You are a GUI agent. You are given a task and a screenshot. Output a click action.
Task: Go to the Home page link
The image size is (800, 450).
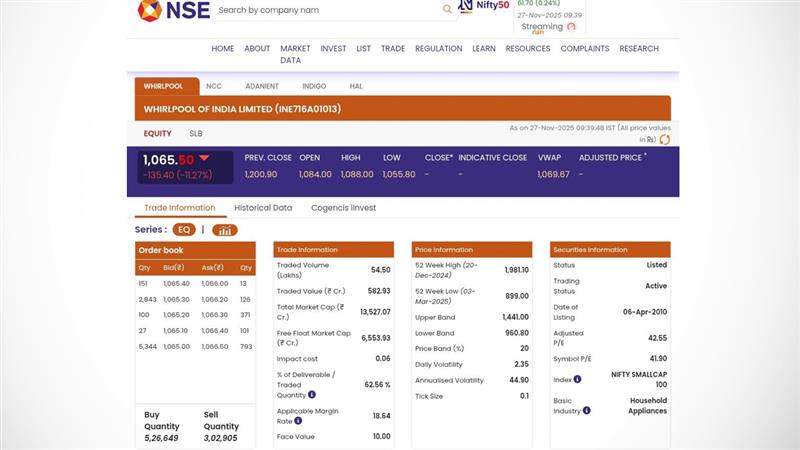tap(222, 48)
